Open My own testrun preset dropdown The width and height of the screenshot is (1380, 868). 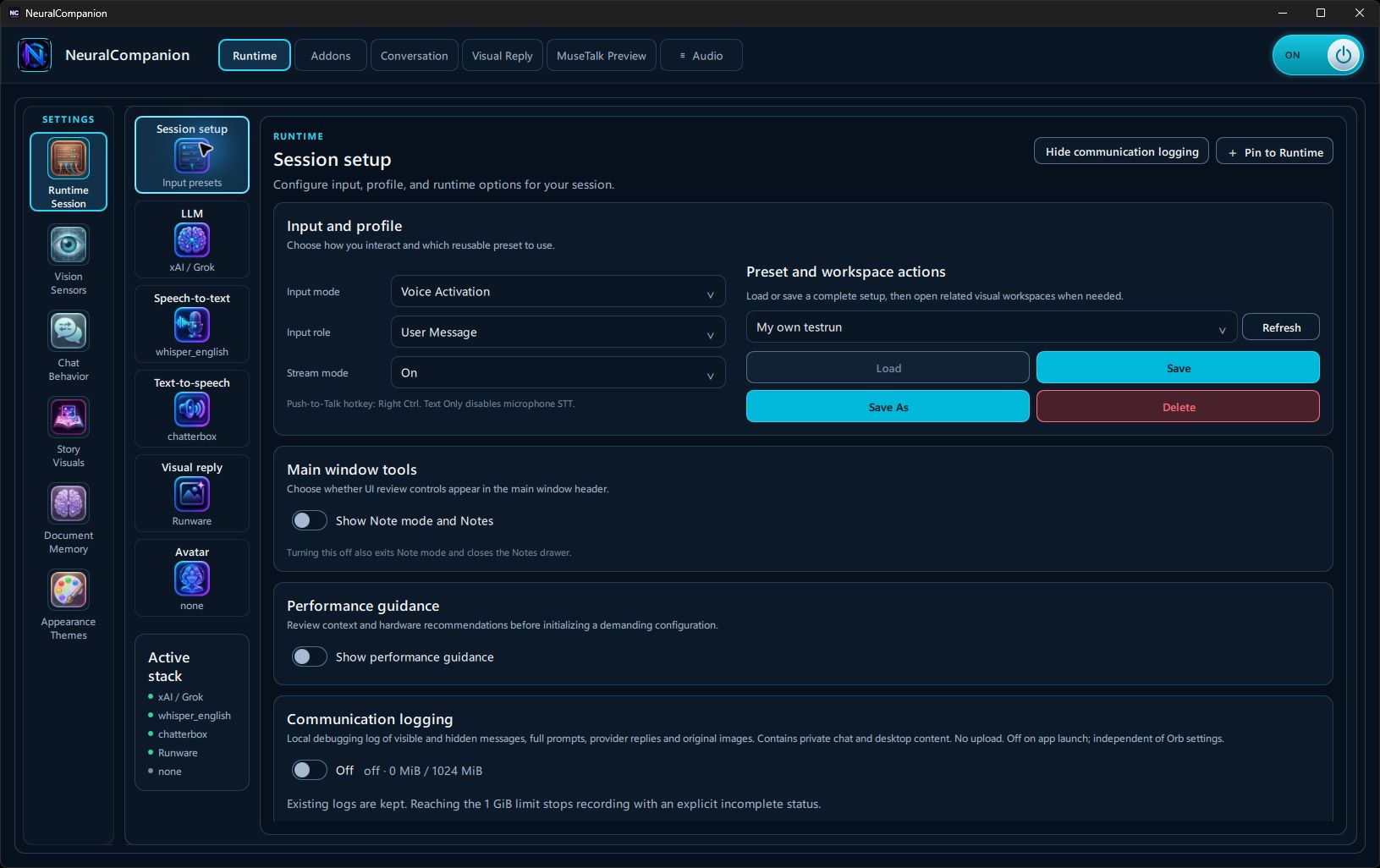[992, 327]
